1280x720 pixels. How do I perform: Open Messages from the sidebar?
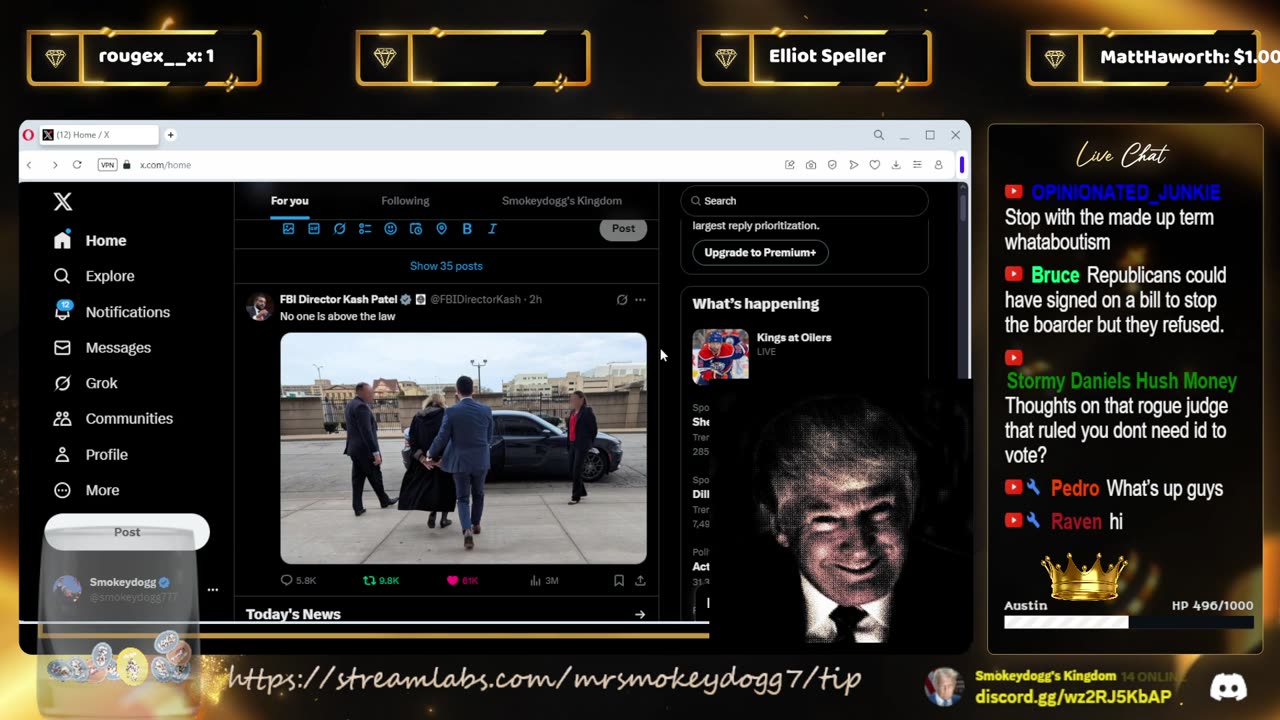102,348
